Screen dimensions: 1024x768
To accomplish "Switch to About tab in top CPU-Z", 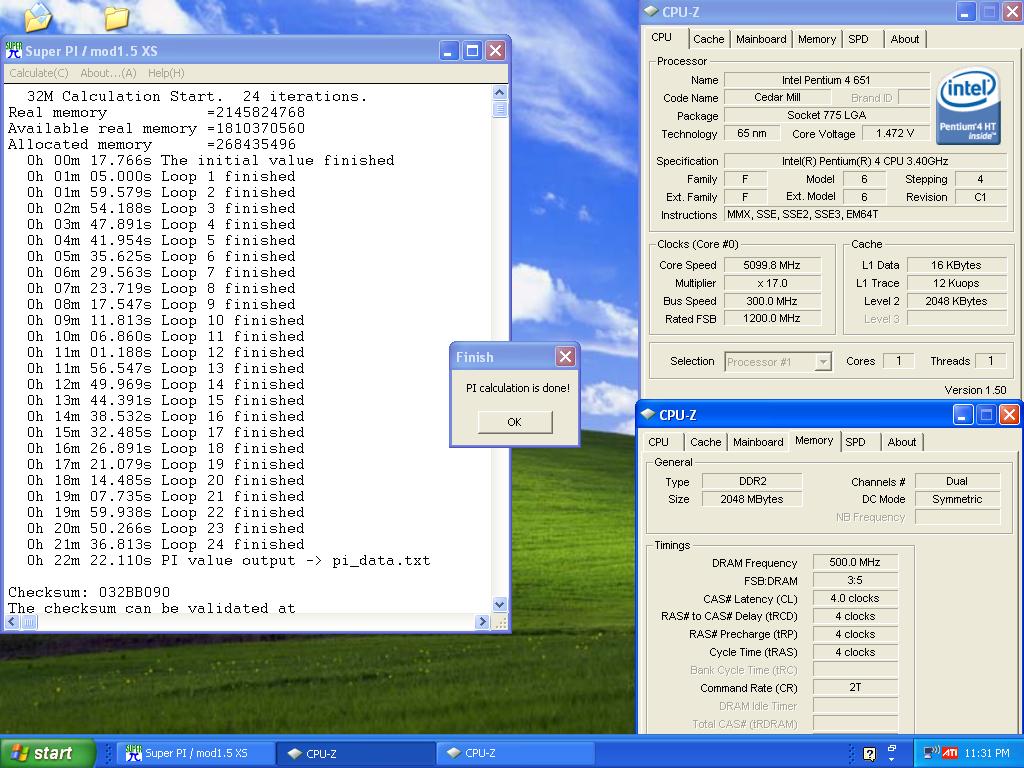I will (x=904, y=39).
